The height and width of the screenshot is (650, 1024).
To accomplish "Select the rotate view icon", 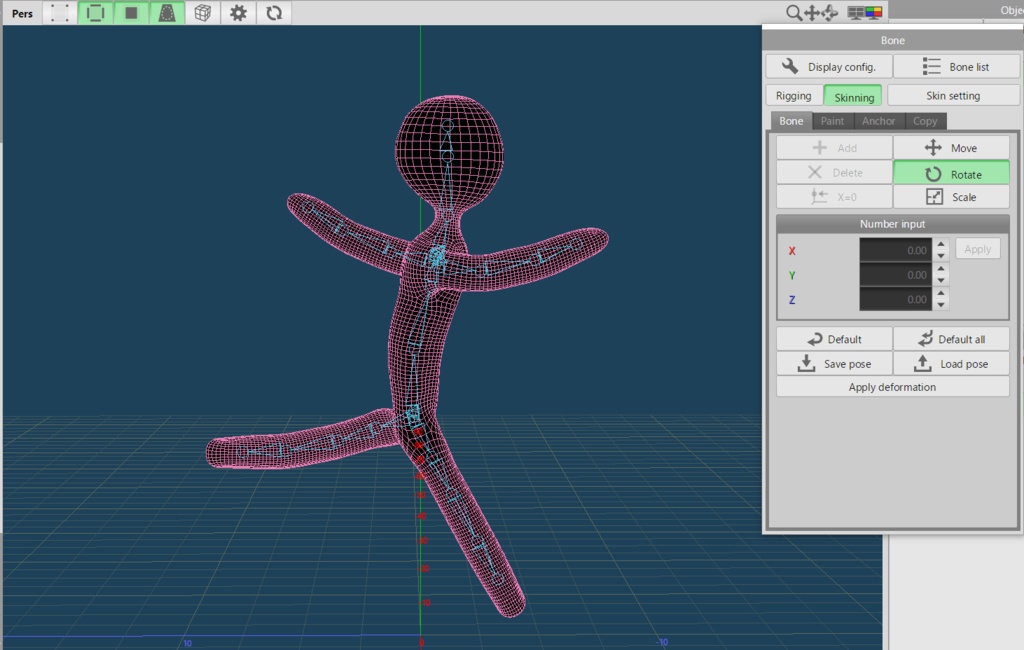I will [830, 12].
